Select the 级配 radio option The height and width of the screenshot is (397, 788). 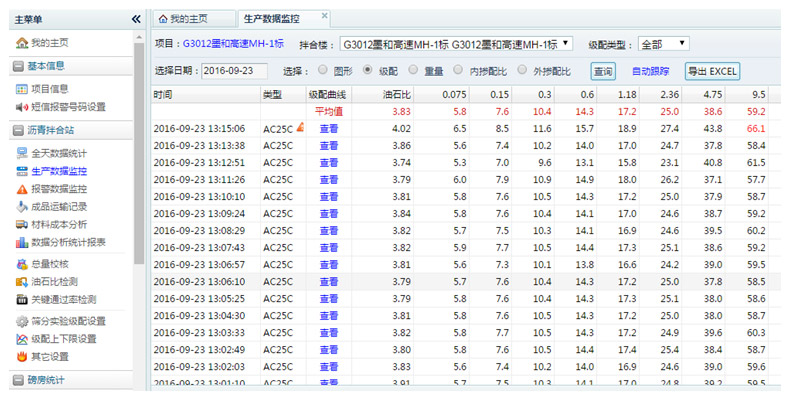point(368,70)
